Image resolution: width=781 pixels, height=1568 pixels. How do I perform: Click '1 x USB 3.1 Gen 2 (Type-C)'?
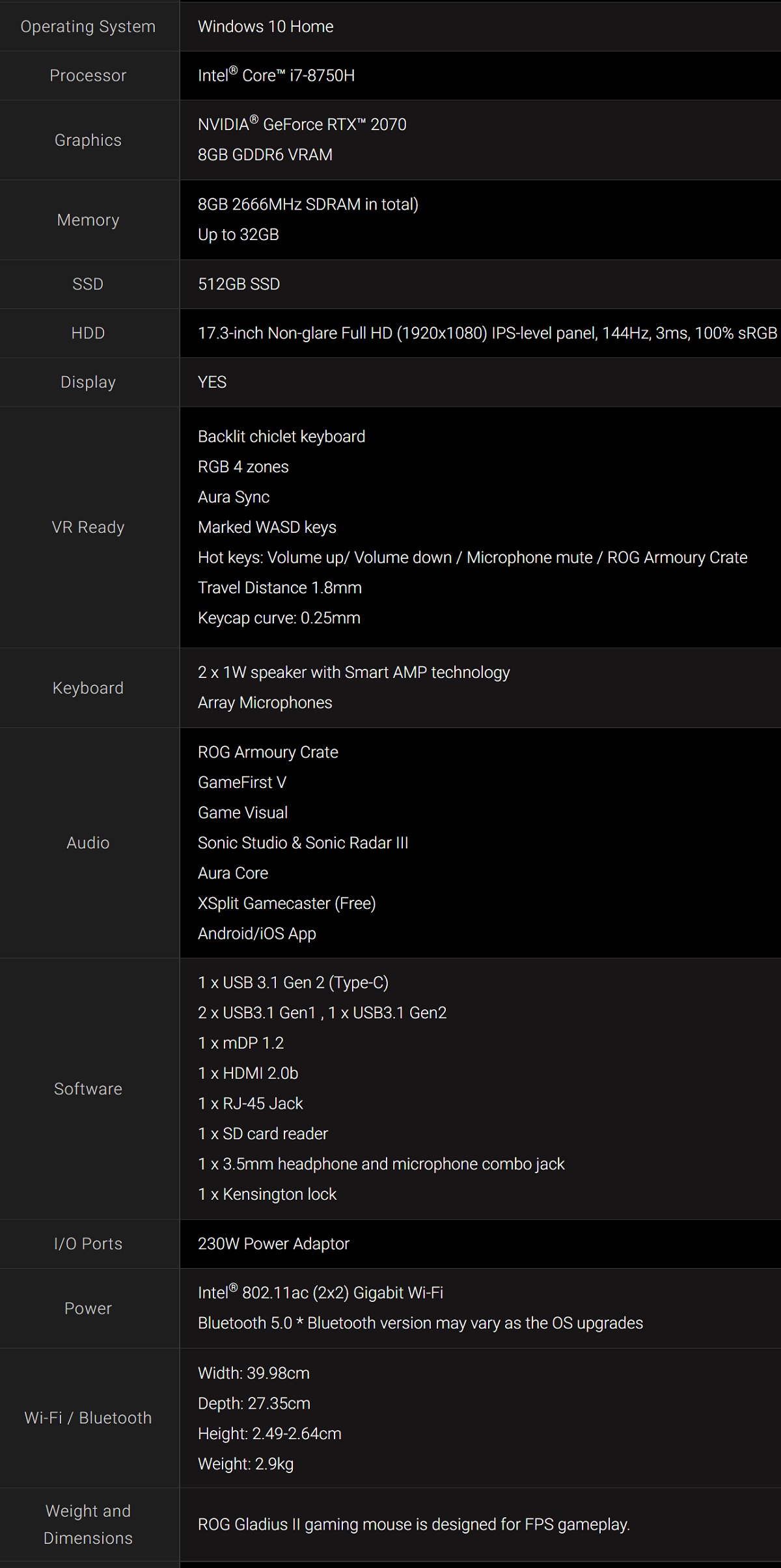[x=294, y=982]
